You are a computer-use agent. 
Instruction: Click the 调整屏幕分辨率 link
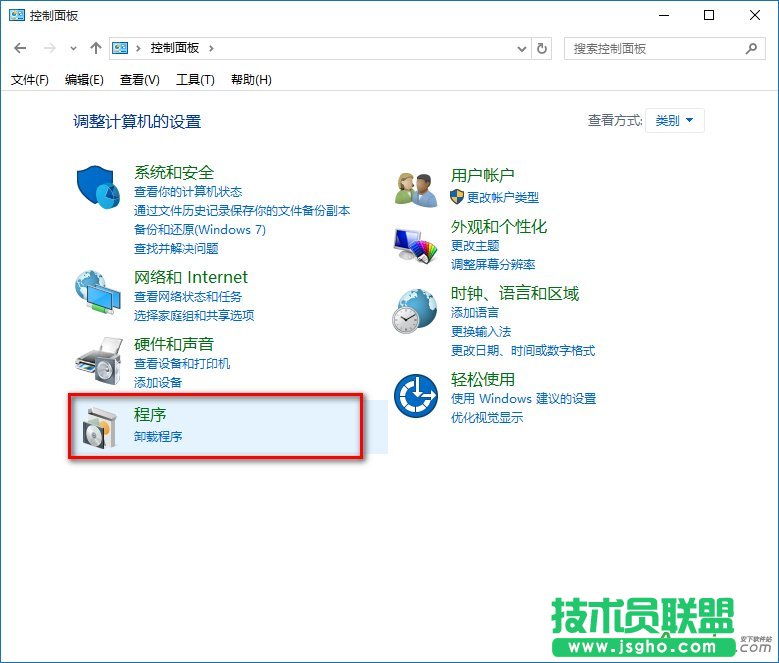493,264
